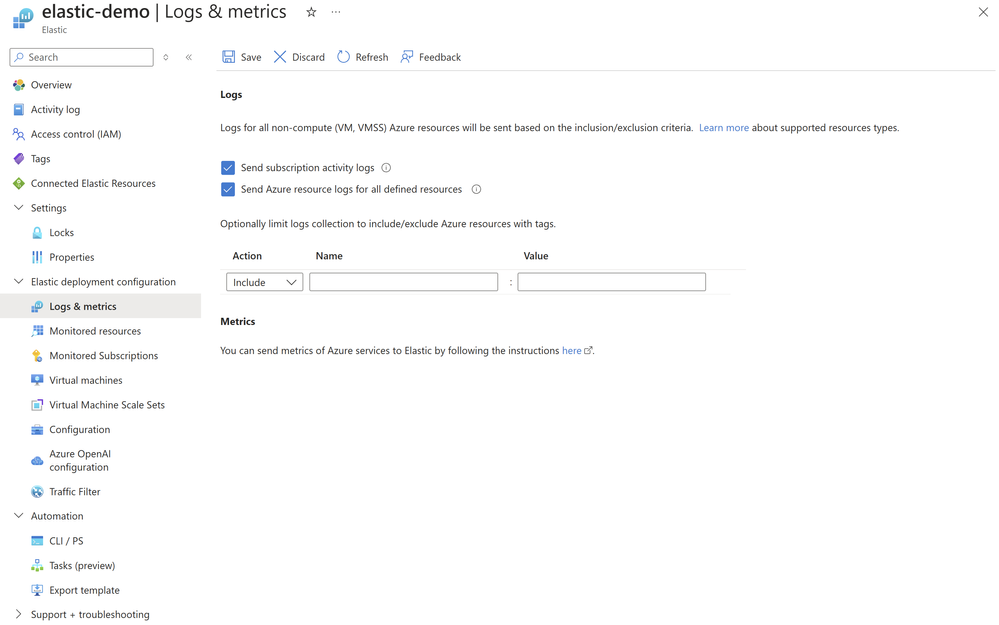
Task: Click the Feedback button label
Action: [440, 57]
